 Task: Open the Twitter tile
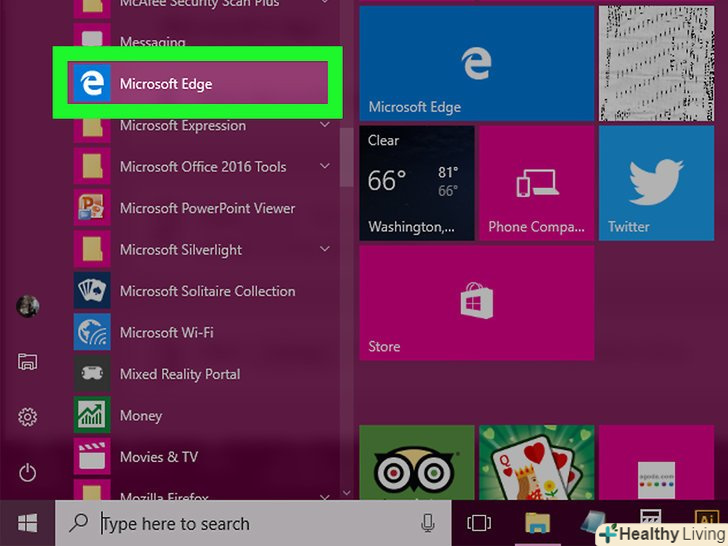(x=656, y=183)
